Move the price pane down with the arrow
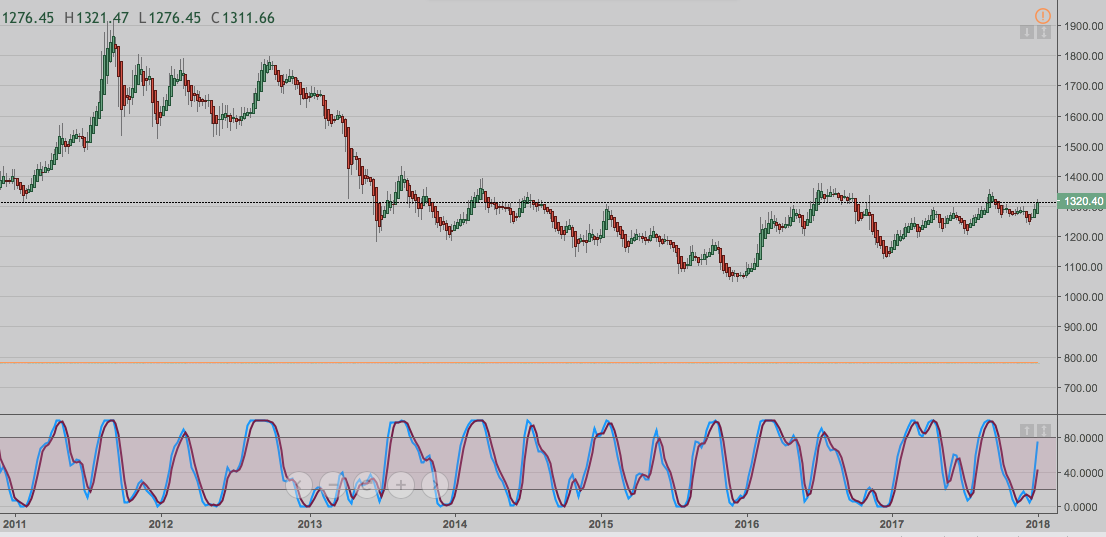This screenshot has height=537, width=1106. (1026, 32)
